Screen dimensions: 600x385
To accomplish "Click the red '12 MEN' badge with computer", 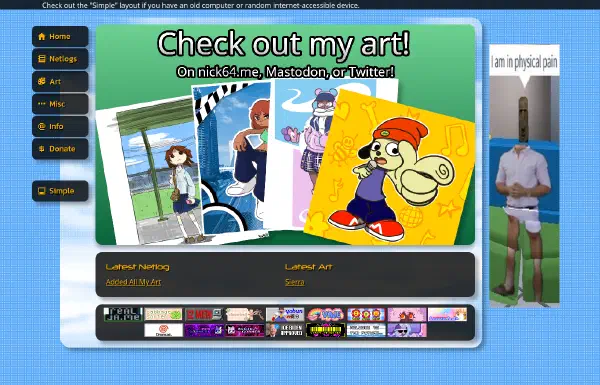I will pos(204,315).
